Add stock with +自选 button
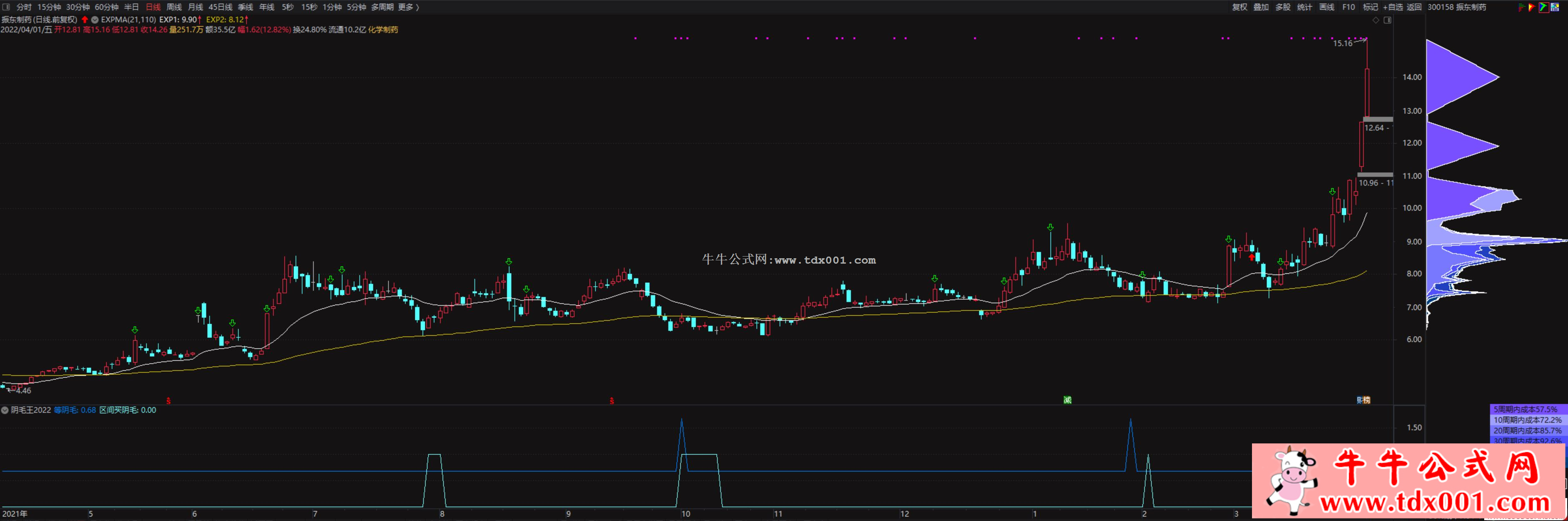The width and height of the screenshot is (1568, 521). pos(1393,8)
